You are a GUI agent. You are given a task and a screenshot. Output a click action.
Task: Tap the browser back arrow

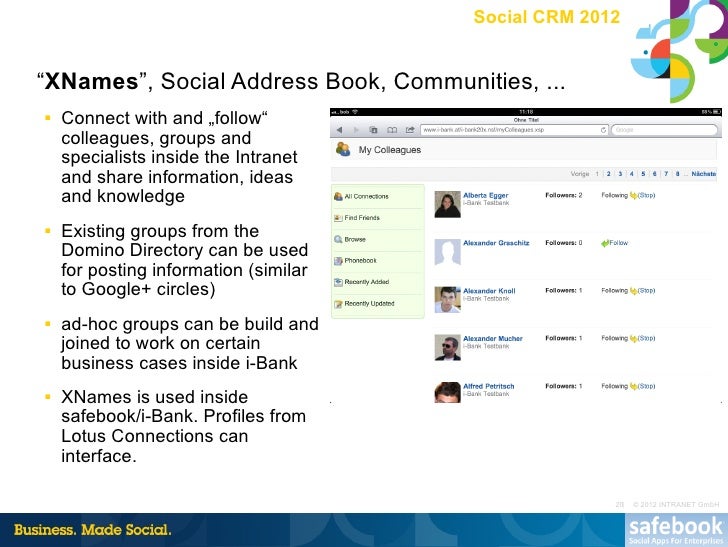click(x=339, y=130)
